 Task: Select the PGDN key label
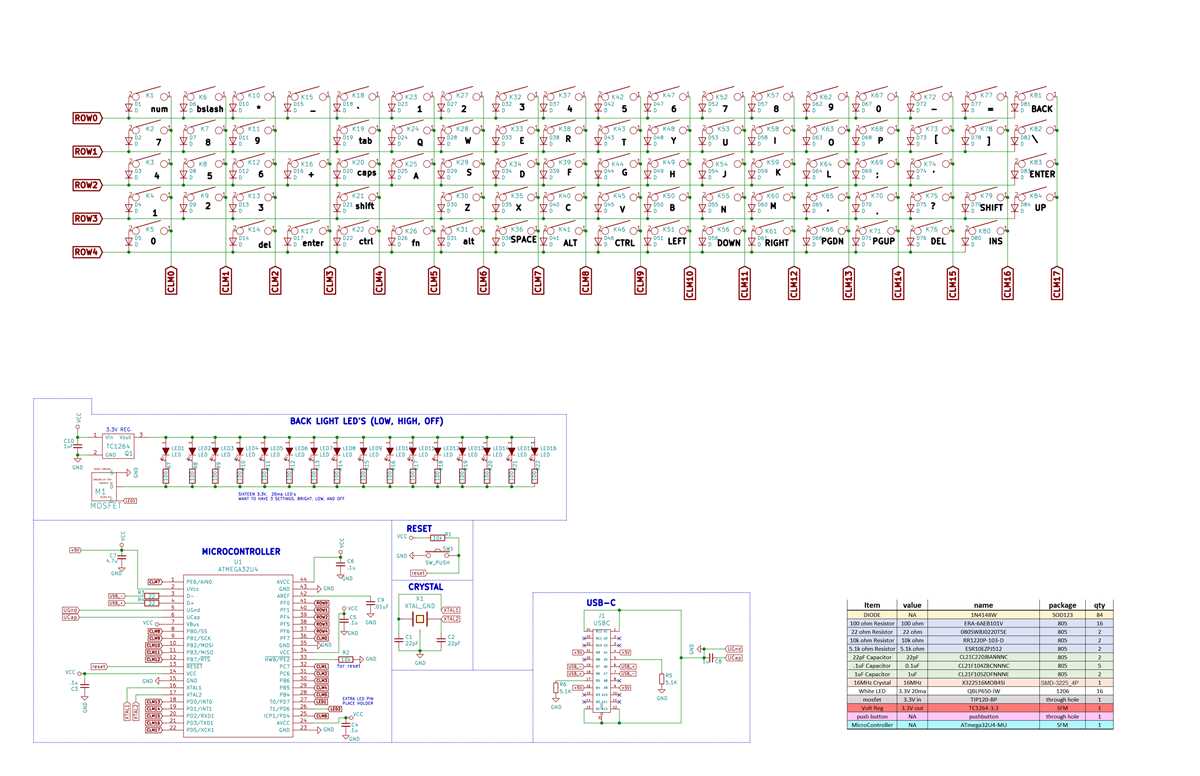click(x=833, y=242)
